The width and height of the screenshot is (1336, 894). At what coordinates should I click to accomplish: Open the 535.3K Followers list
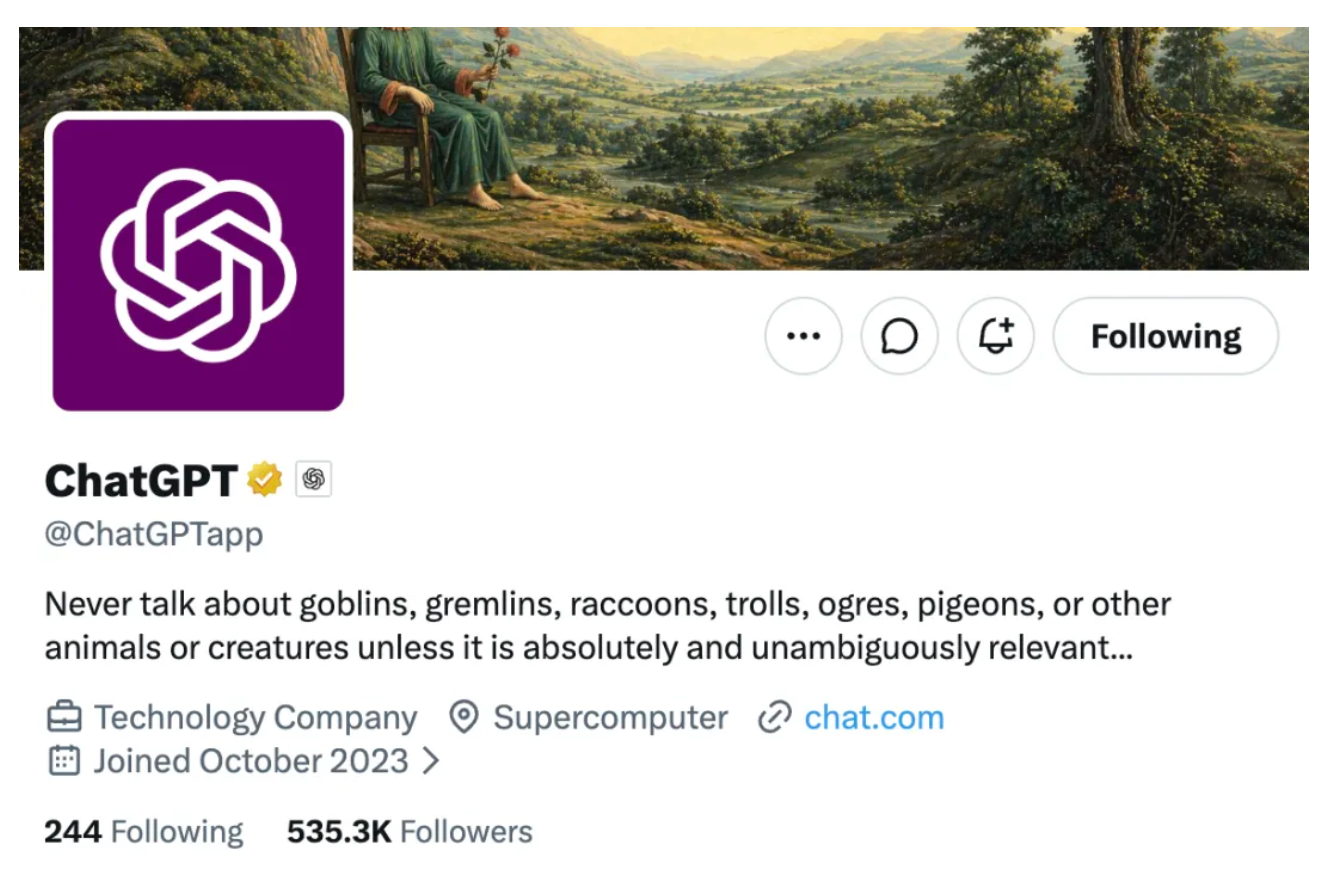(x=410, y=832)
